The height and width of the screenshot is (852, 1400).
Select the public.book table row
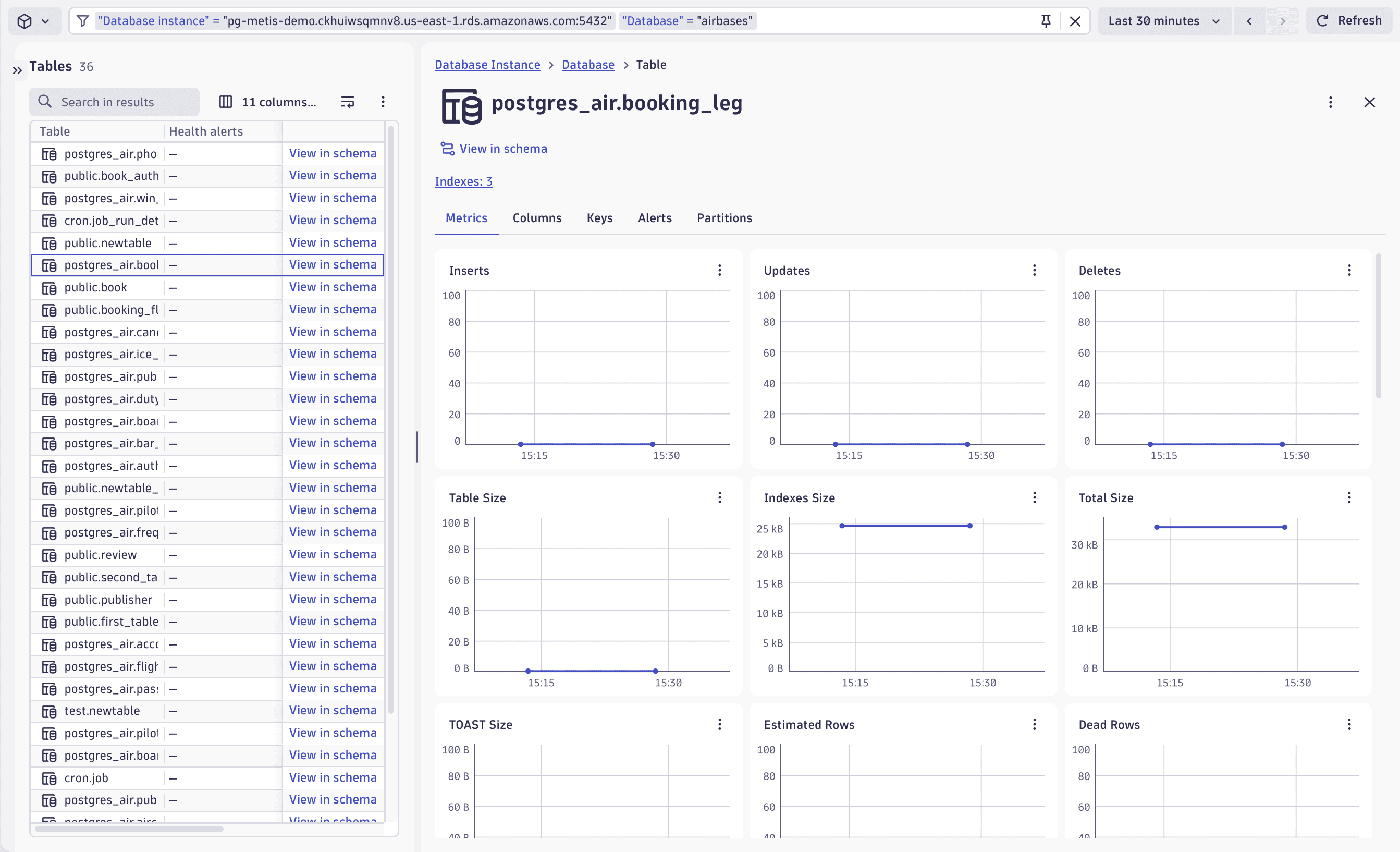coord(207,288)
